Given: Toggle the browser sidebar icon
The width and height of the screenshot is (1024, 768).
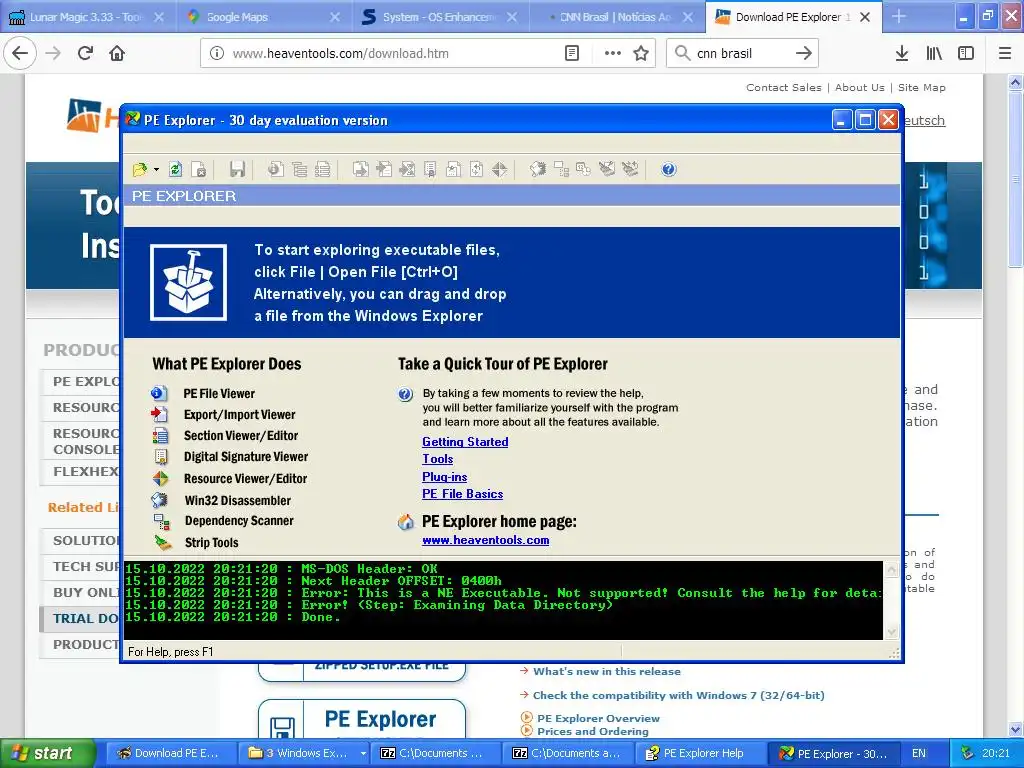Looking at the screenshot, I should [x=966, y=54].
